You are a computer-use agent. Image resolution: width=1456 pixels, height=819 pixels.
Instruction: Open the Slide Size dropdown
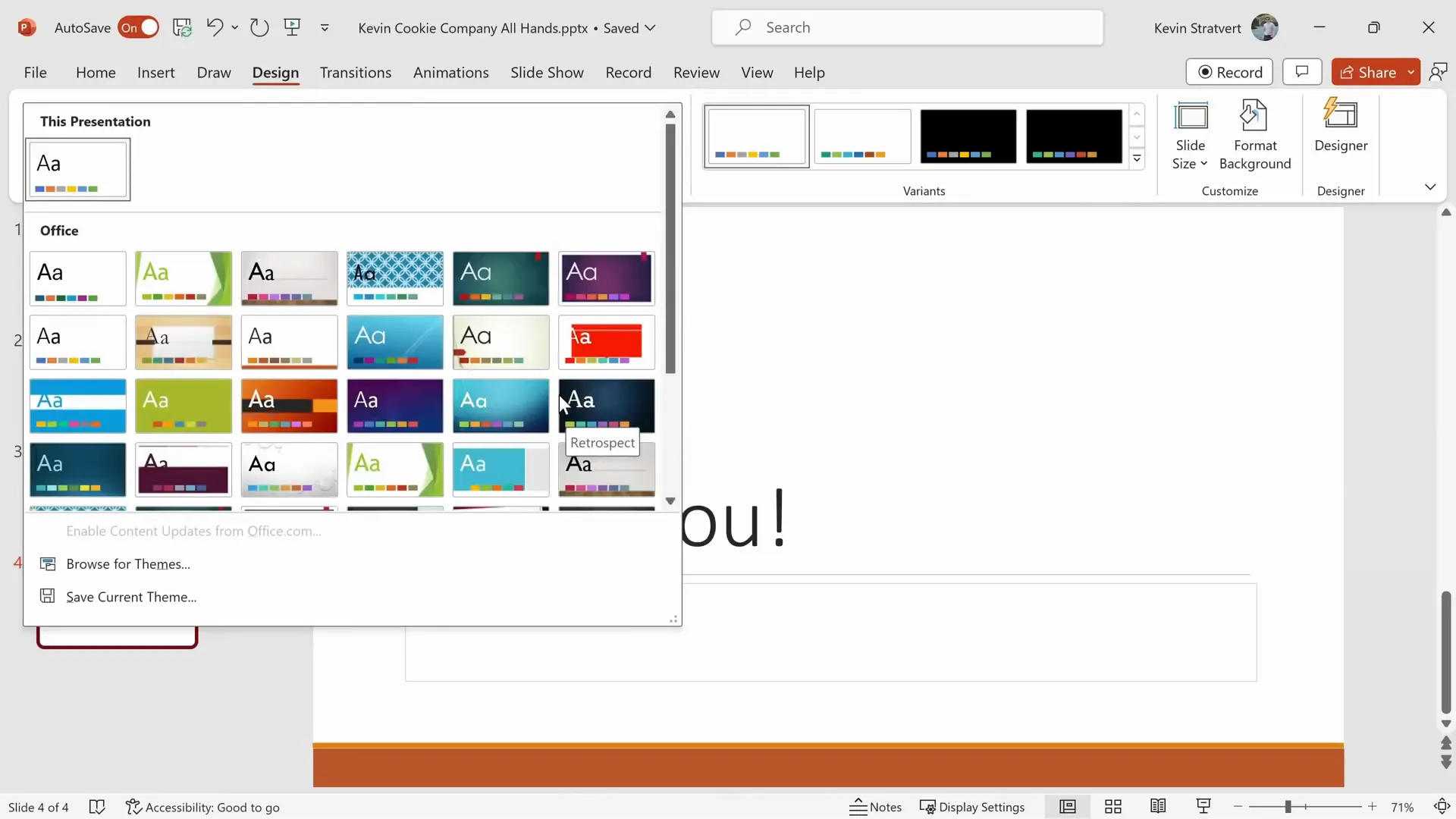1191,135
